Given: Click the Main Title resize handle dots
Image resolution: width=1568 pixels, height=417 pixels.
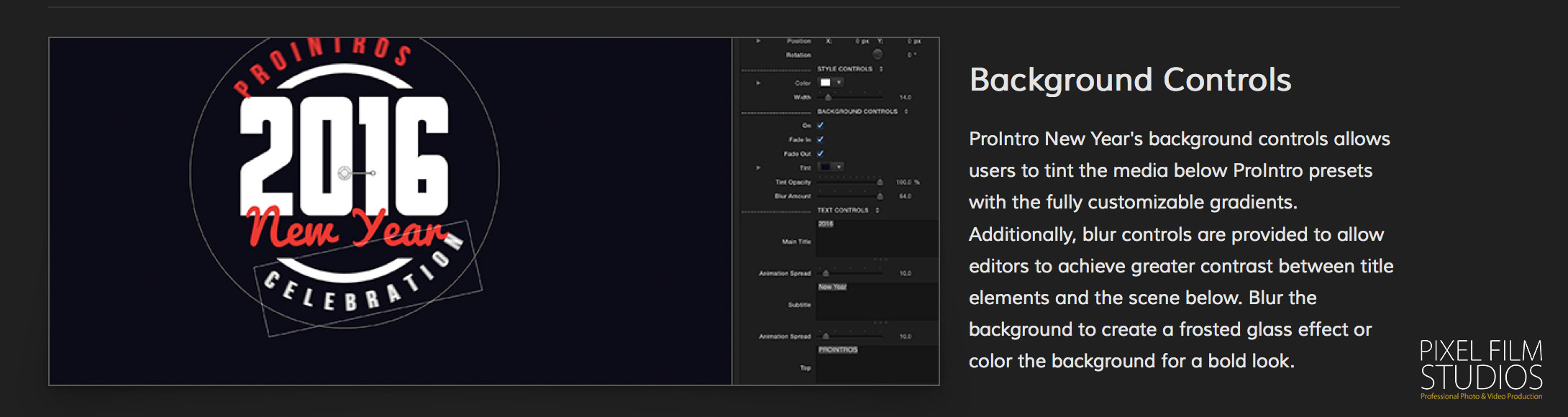Looking at the screenshot, I should 880,260.
